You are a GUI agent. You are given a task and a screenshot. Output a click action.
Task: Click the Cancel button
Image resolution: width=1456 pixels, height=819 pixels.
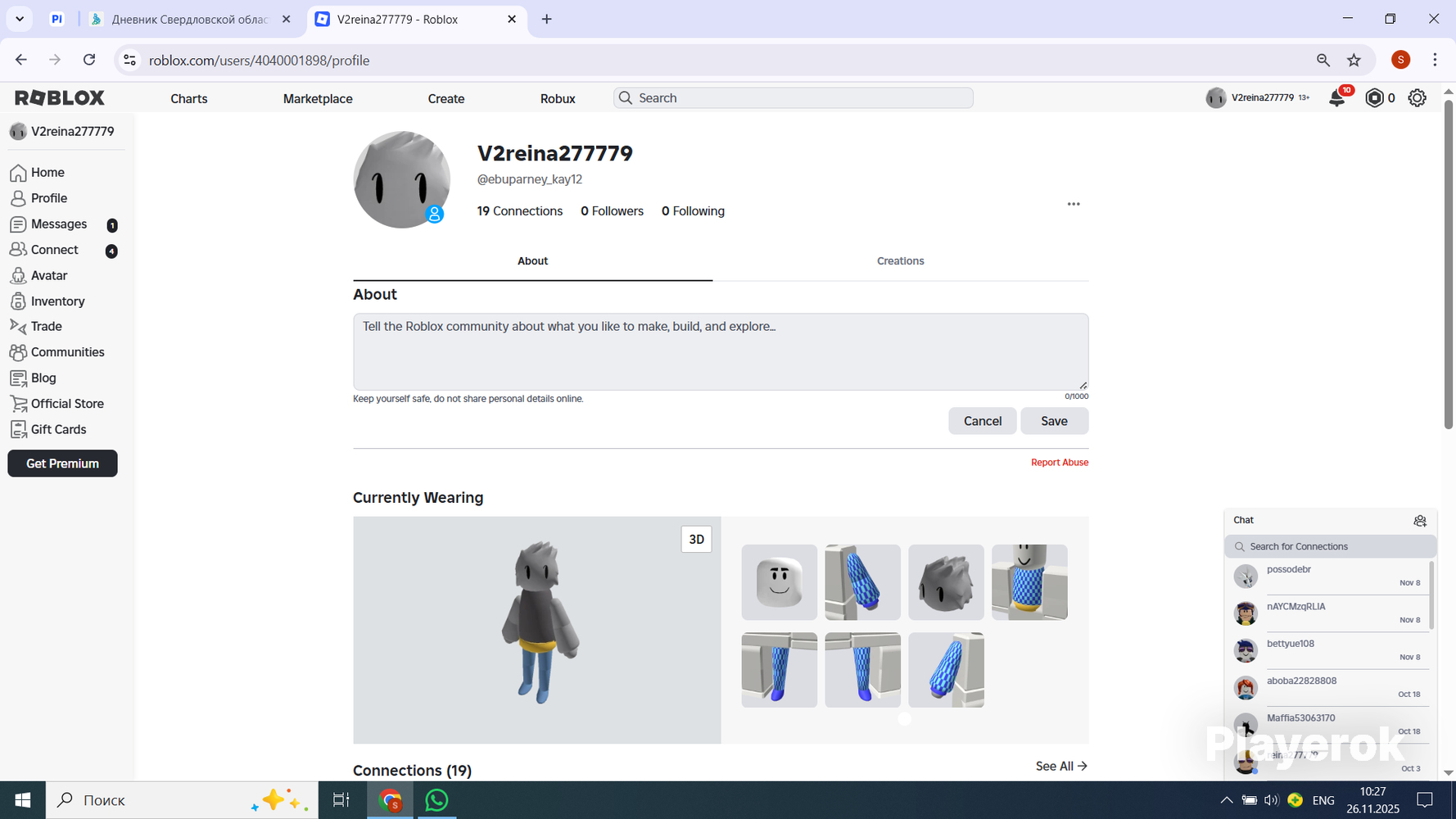tap(983, 421)
